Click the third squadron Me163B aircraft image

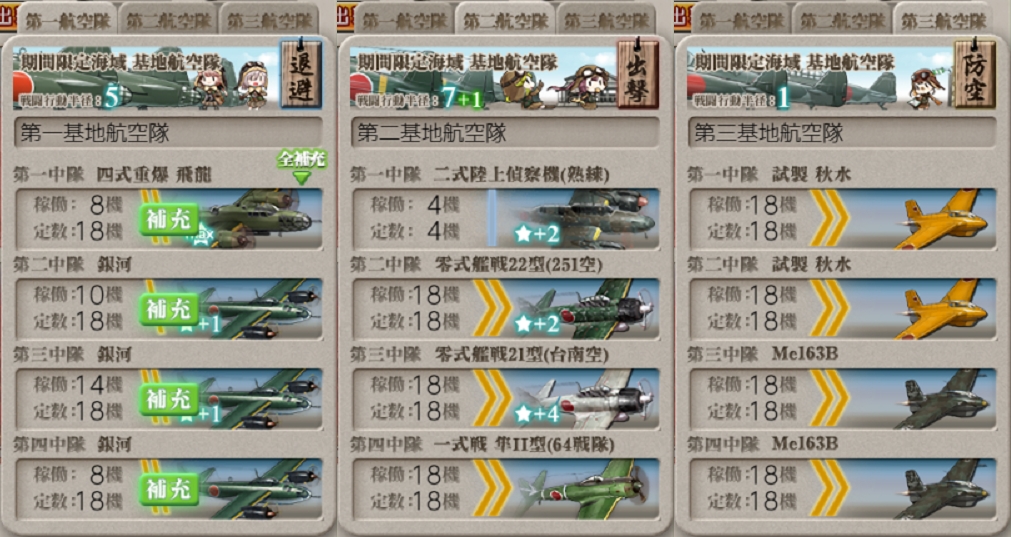pyautogui.click(x=943, y=398)
